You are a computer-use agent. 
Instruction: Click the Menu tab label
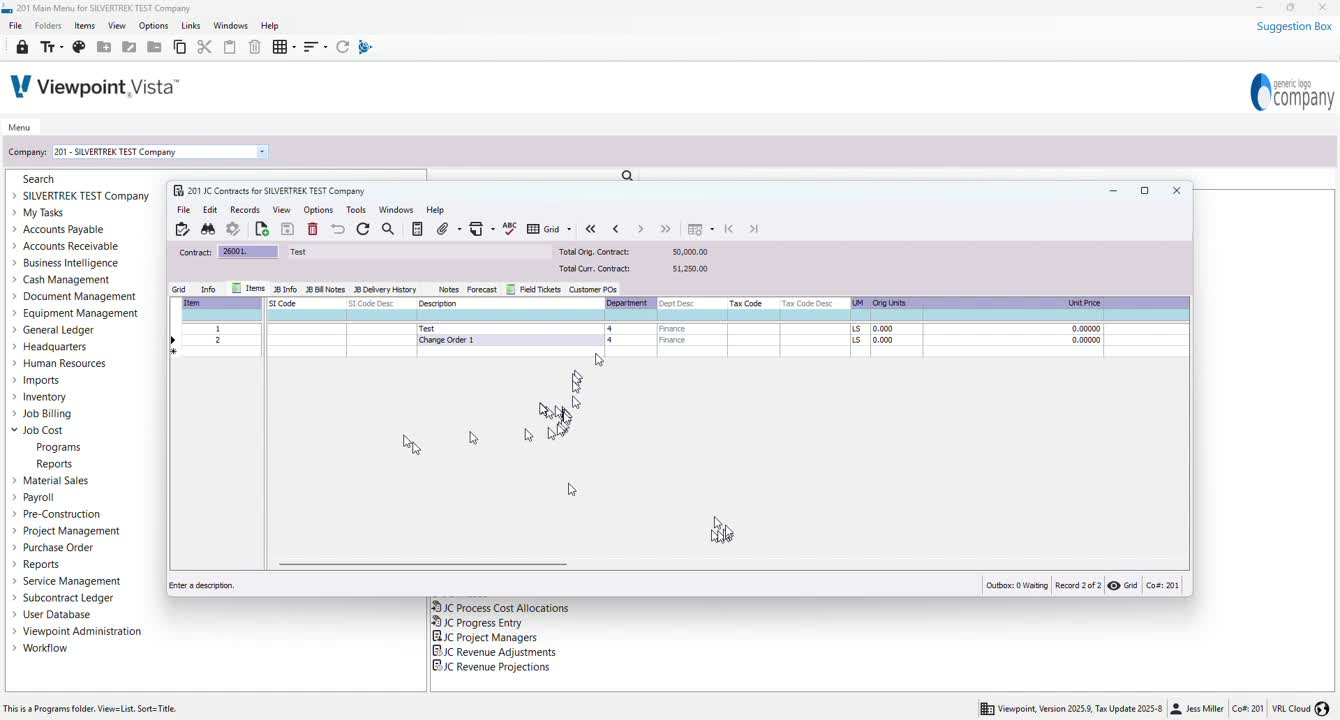point(19,127)
